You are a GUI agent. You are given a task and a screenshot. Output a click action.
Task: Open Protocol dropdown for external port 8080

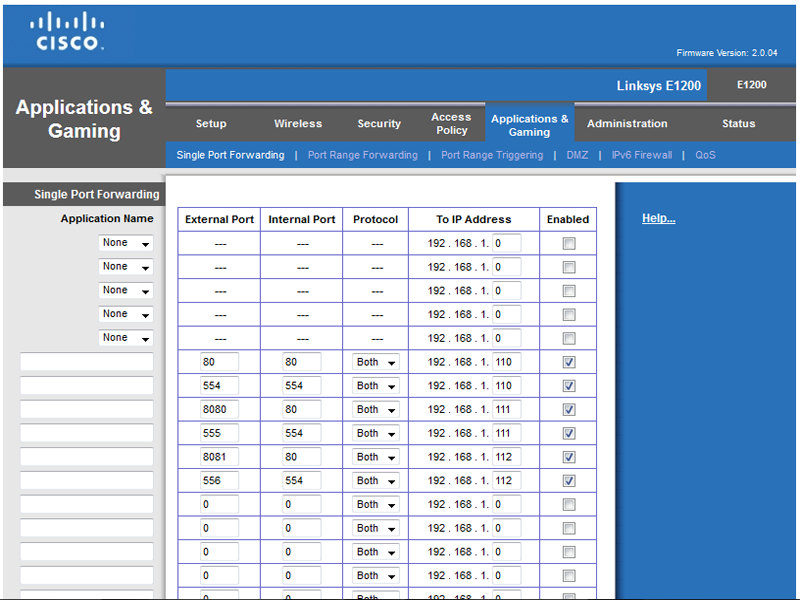[x=376, y=410]
